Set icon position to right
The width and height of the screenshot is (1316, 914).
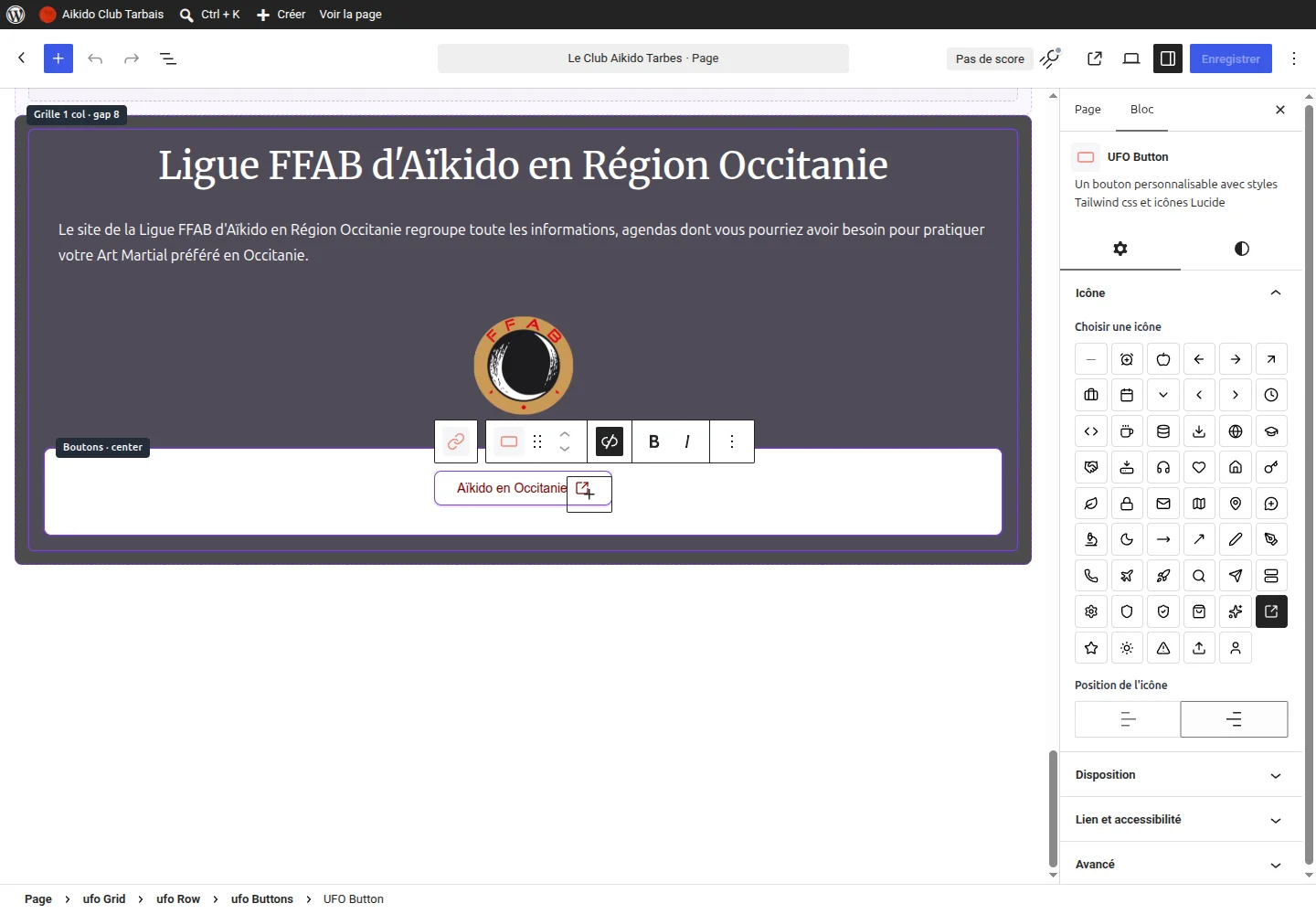coord(1234,719)
